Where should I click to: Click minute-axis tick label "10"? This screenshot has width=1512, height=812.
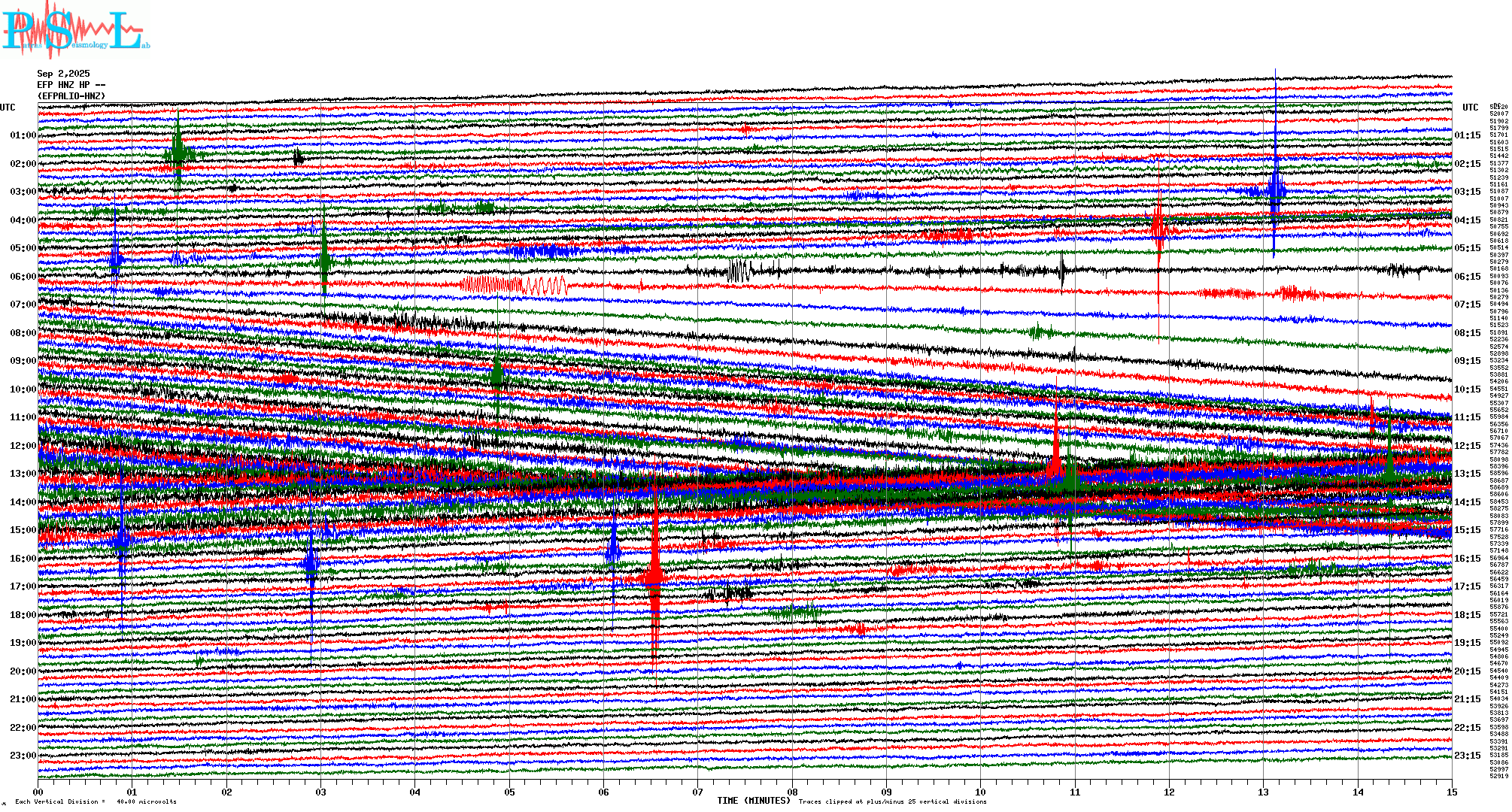coord(981,792)
